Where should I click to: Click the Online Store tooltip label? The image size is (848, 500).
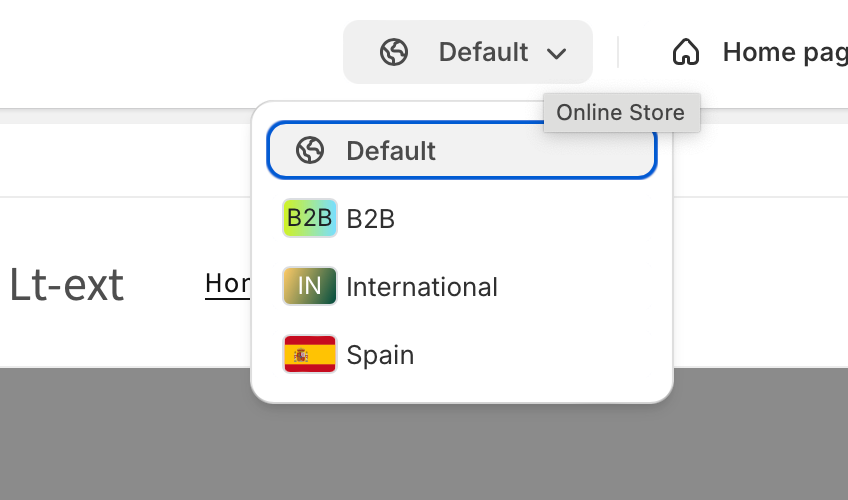click(621, 112)
